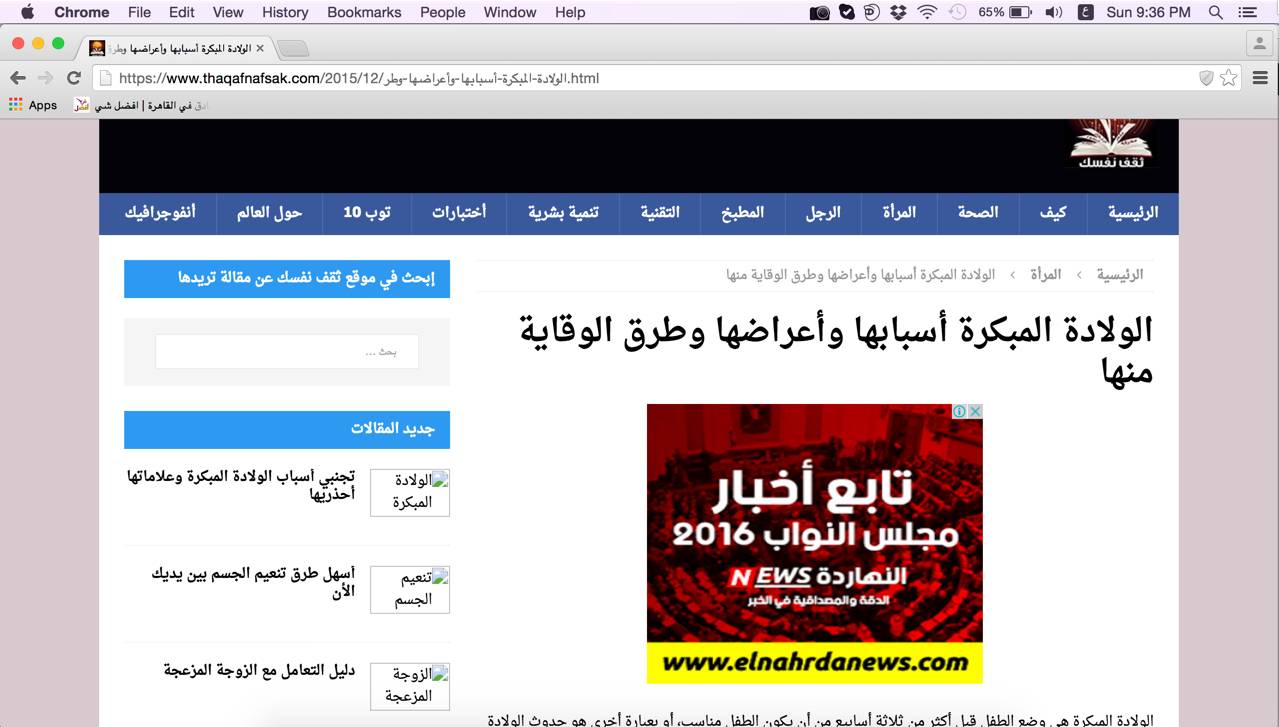Image resolution: width=1279 pixels, height=727 pixels.
Task: Open the elnahrdanews.com ad banner
Action: (x=815, y=544)
